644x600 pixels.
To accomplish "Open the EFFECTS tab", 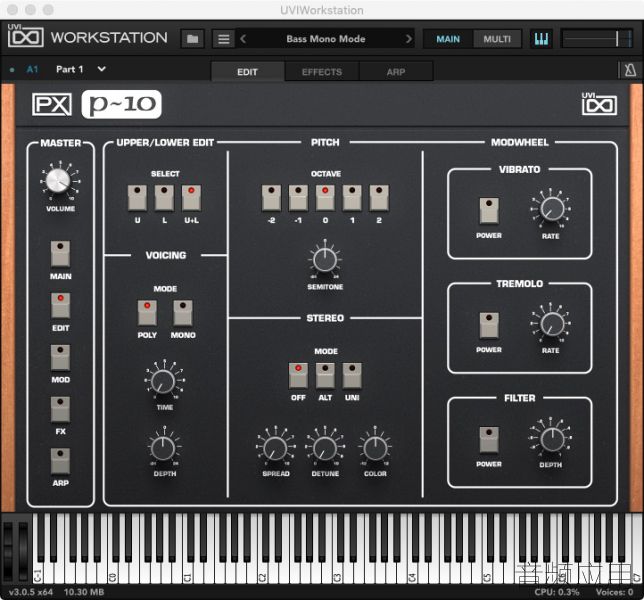I will tap(322, 72).
